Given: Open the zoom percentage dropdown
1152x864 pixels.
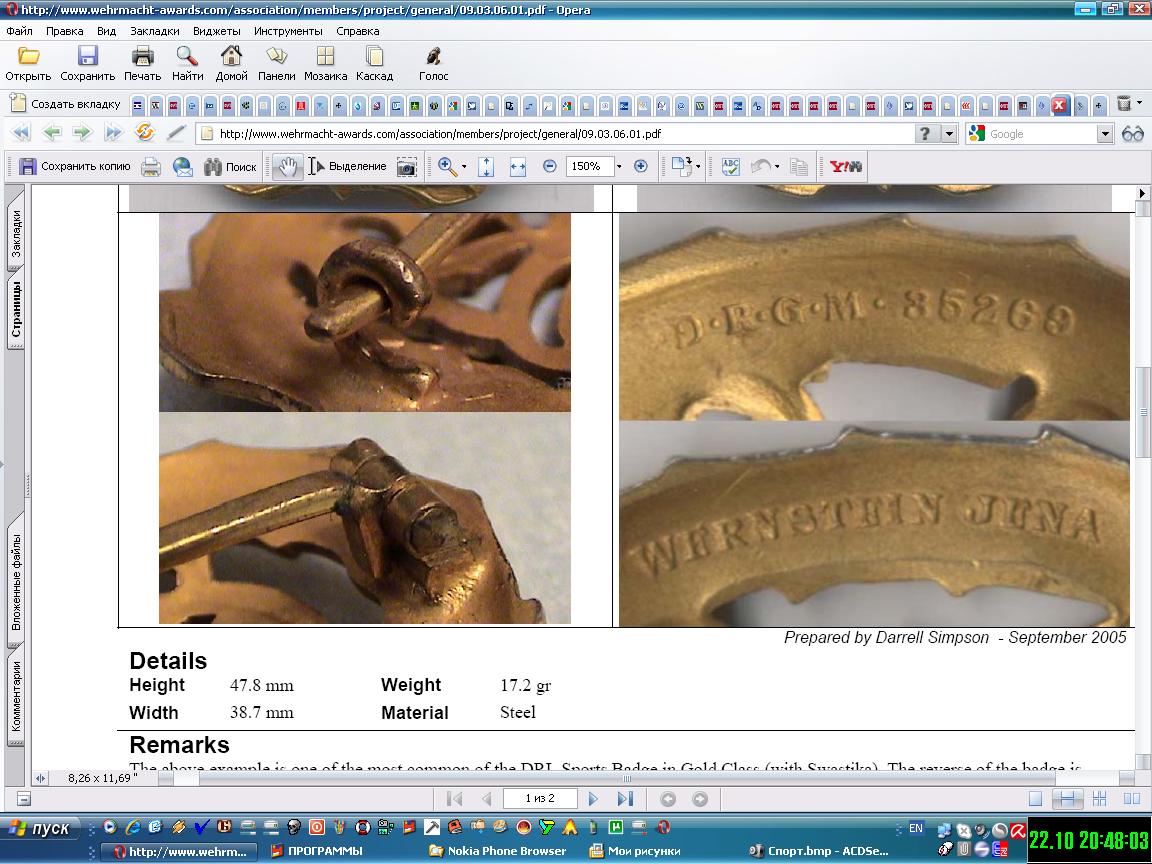Looking at the screenshot, I should click(619, 167).
